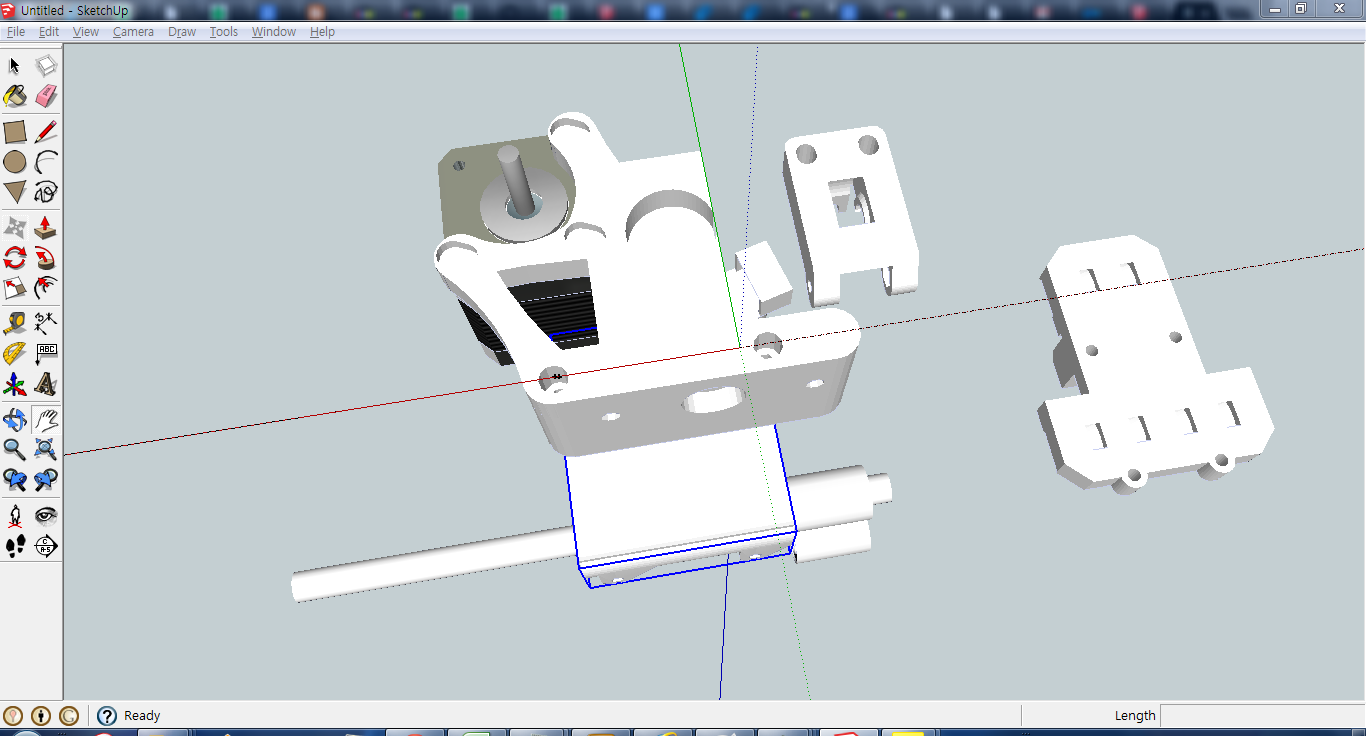Click the Zoom Extents icon
Image resolution: width=1366 pixels, height=736 pixels.
click(46, 450)
